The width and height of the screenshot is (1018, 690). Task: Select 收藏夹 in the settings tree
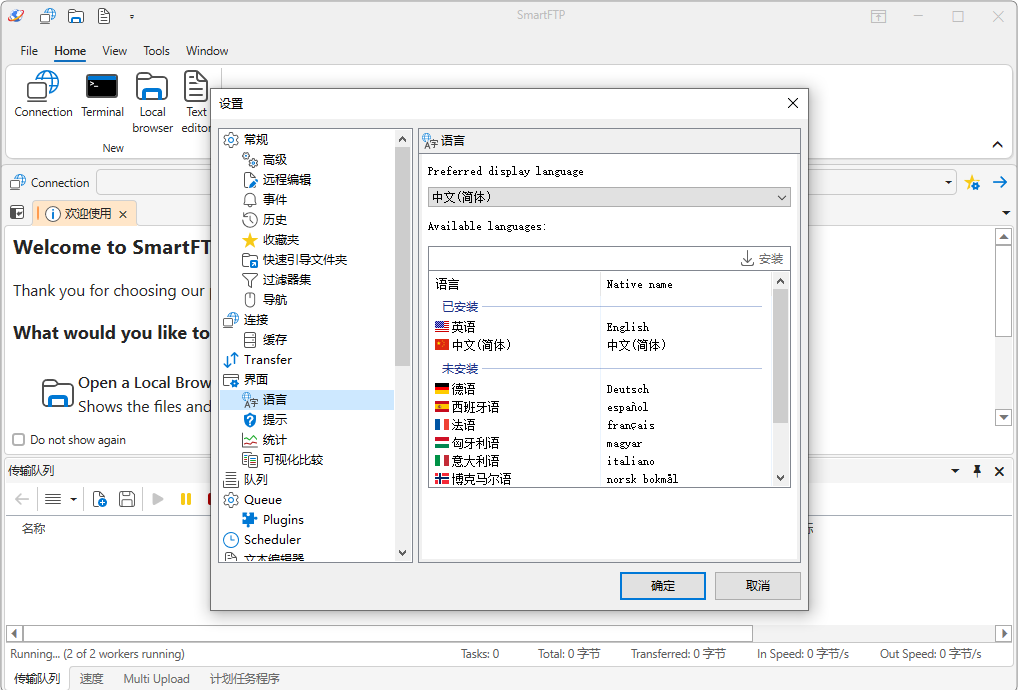click(280, 240)
